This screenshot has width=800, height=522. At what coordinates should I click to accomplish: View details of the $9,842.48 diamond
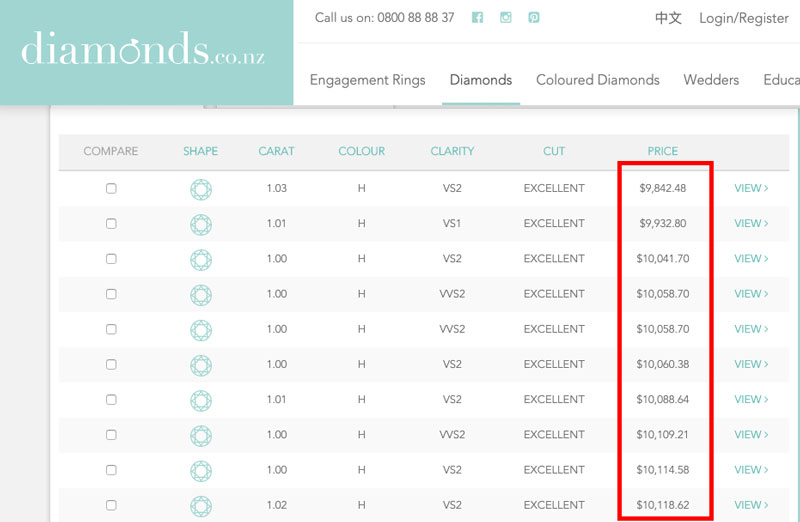click(751, 188)
